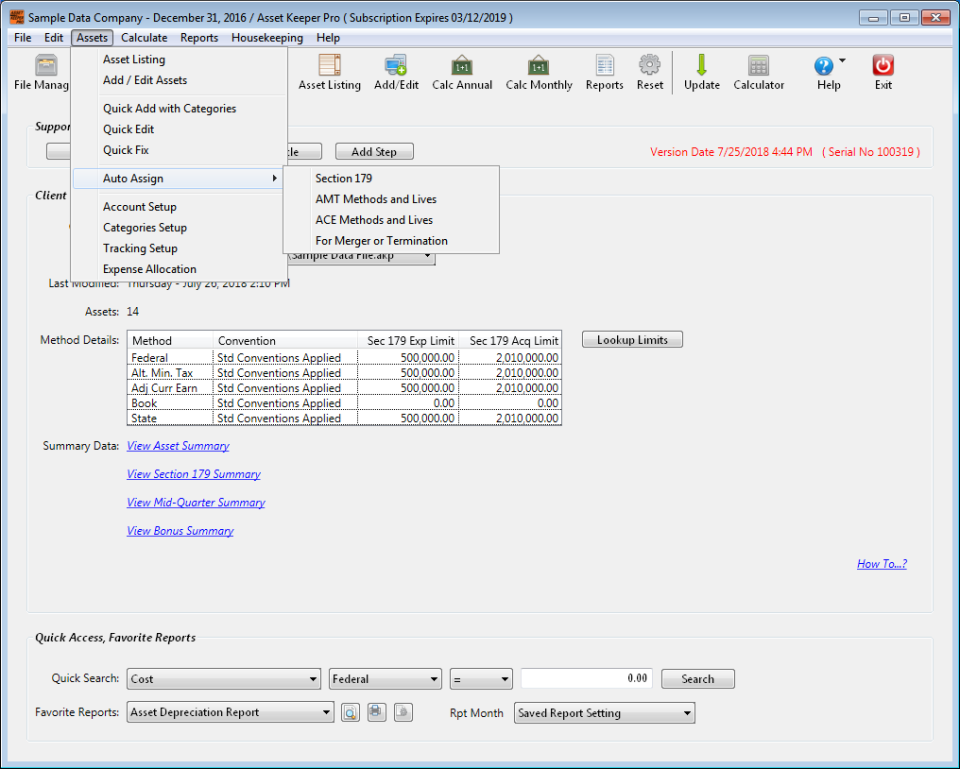Open the built-in Calculator
960x769 pixels.
pyautogui.click(x=757, y=70)
